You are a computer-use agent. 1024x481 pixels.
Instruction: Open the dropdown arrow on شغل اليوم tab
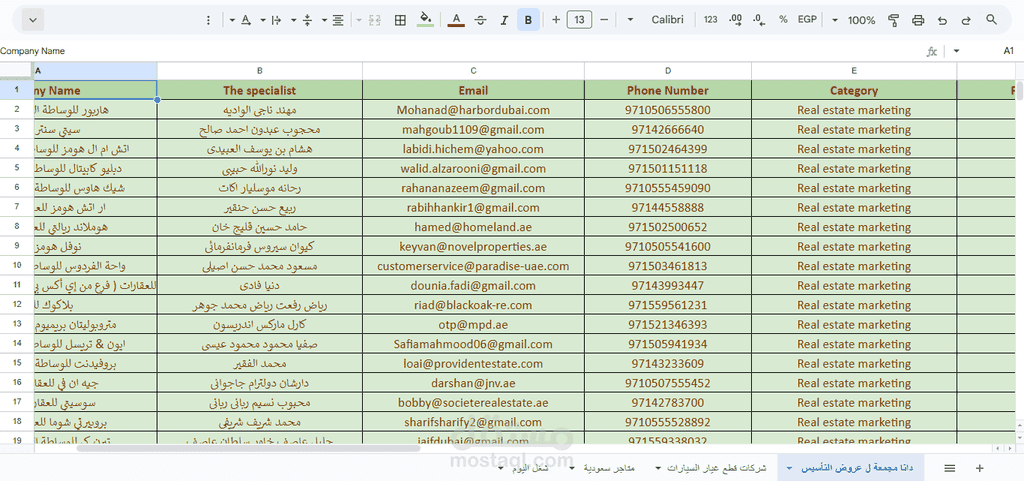(501, 469)
